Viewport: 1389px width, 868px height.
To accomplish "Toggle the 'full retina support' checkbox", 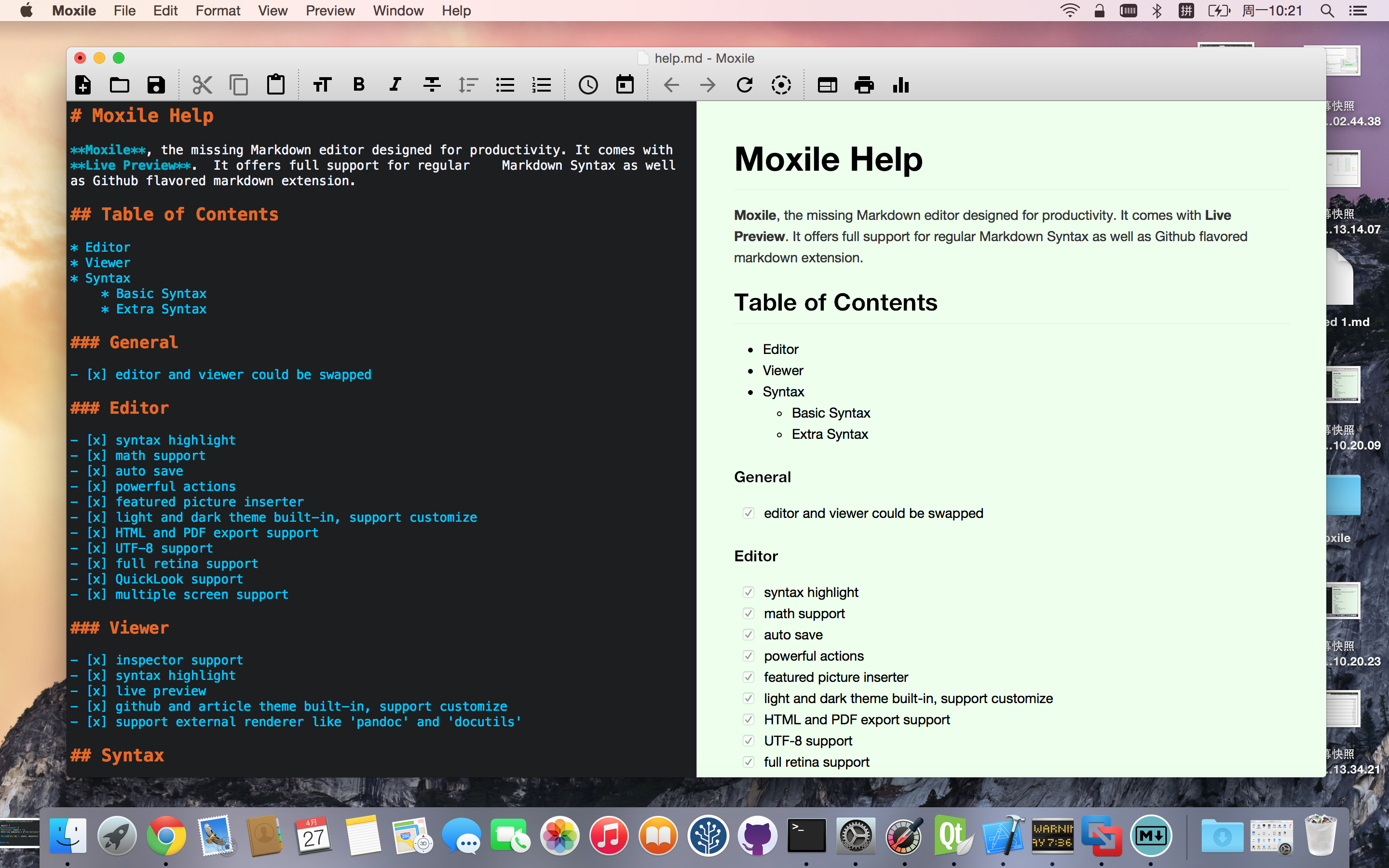I will click(749, 762).
